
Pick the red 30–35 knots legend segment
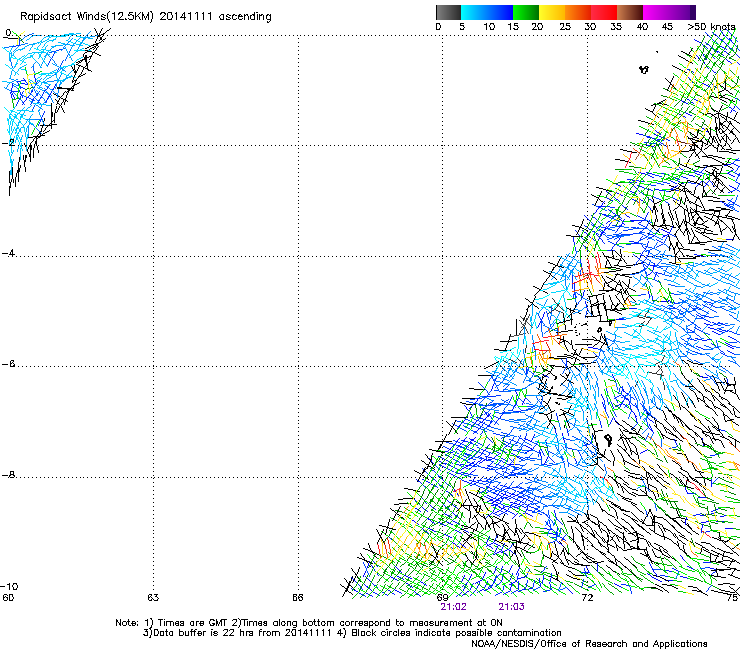(604, 12)
